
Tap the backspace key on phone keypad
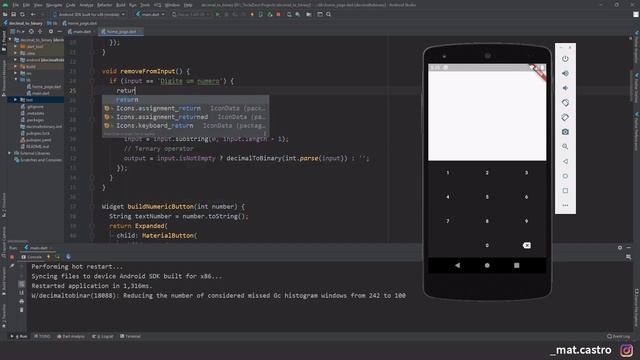(527, 245)
